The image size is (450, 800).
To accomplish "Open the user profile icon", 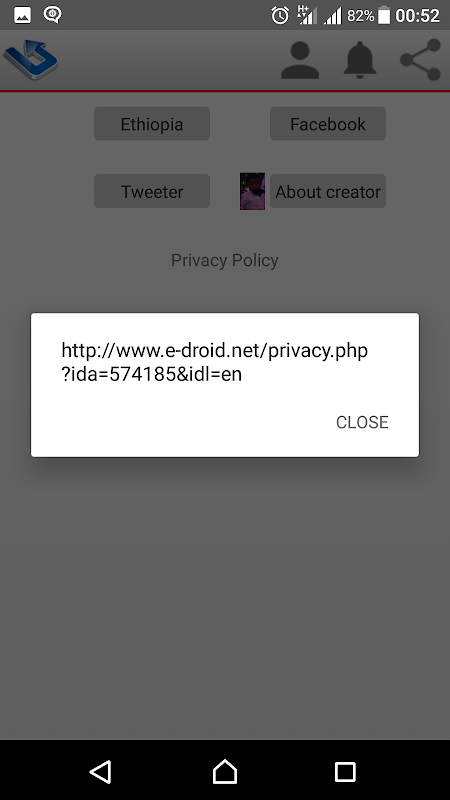I will coord(300,60).
